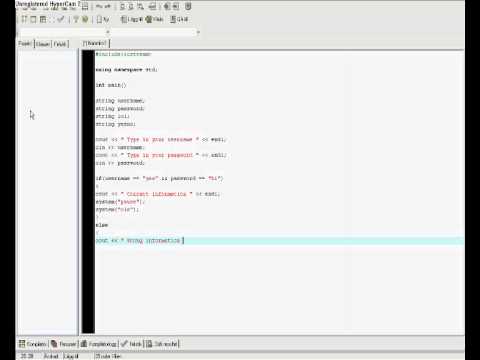Click the Redo arrow icon

click(107, 6)
